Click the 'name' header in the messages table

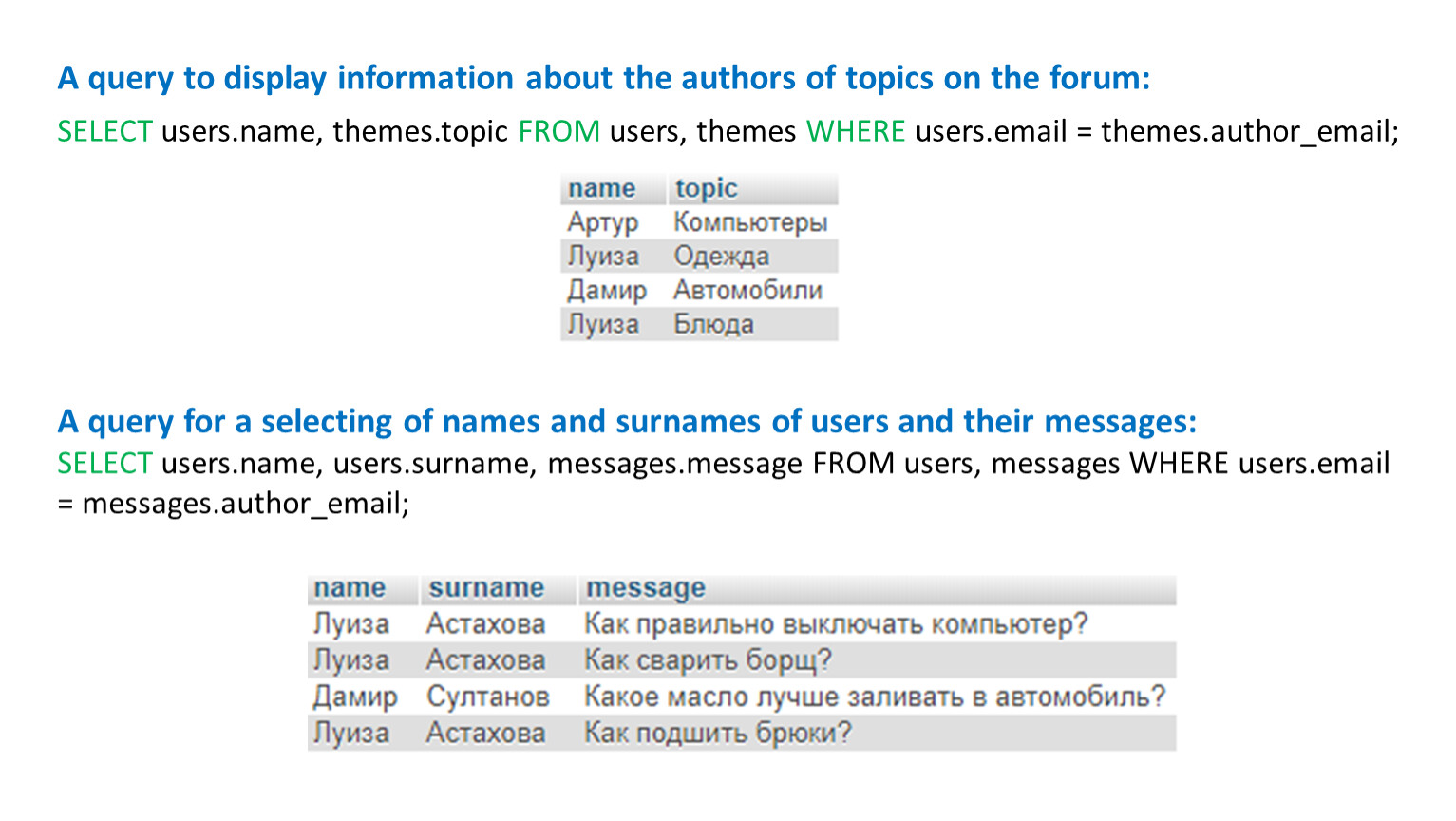point(350,588)
